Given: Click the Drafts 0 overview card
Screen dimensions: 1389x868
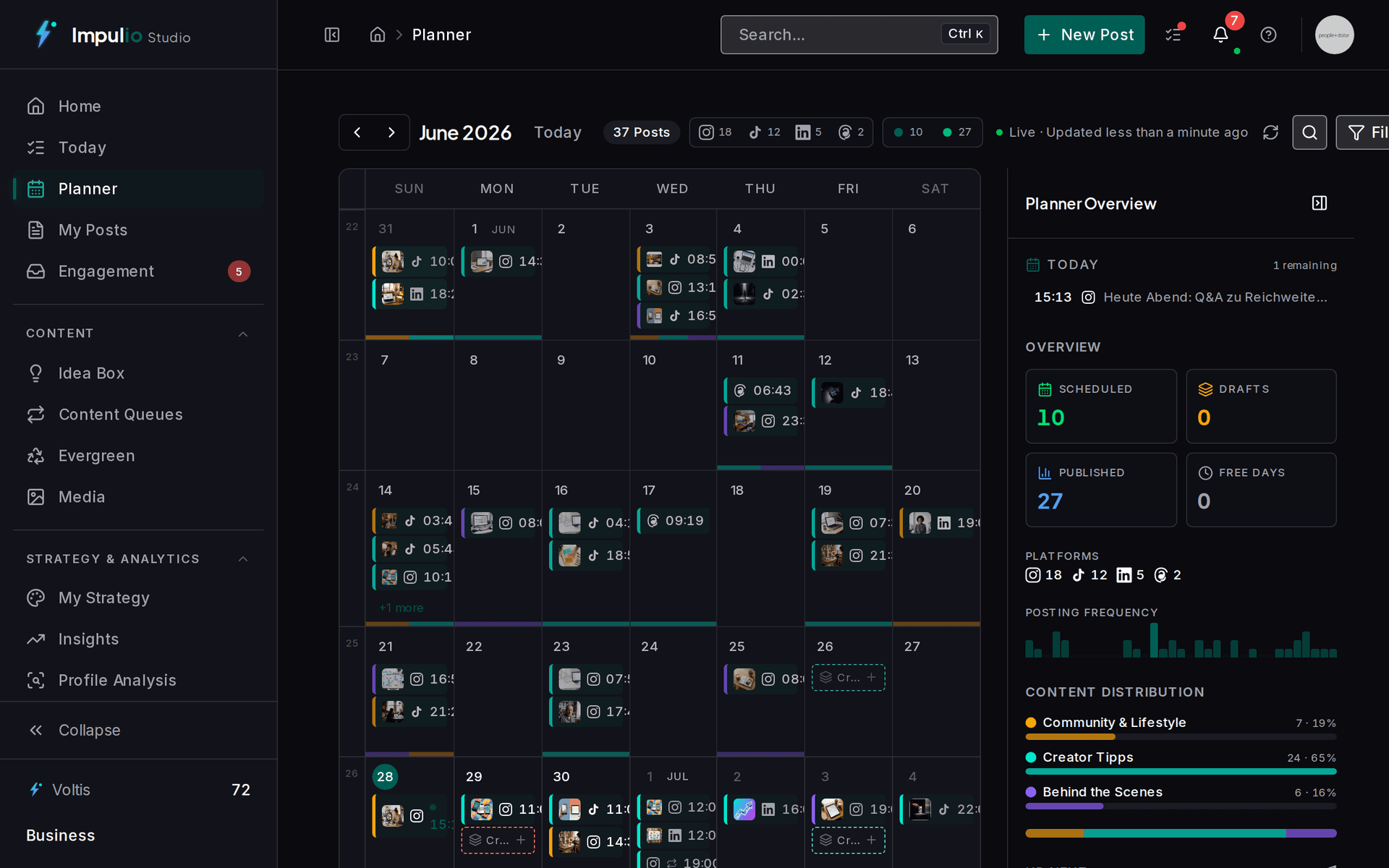Looking at the screenshot, I should pyautogui.click(x=1261, y=407).
